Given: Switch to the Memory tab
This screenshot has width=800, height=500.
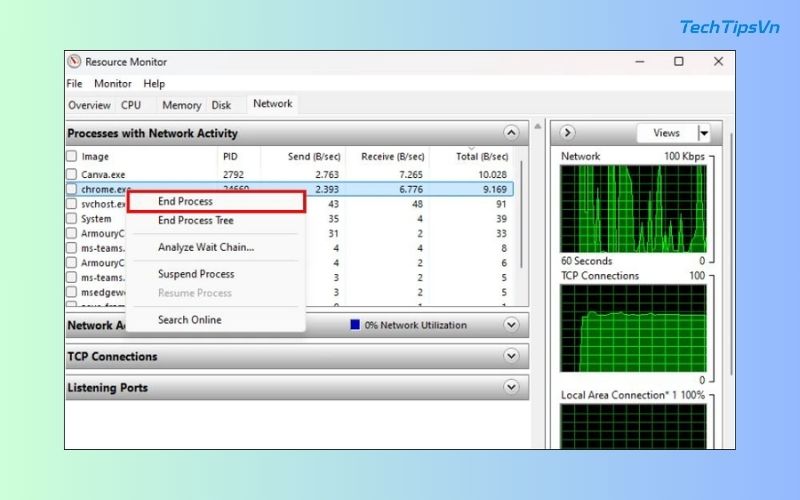Looking at the screenshot, I should click(x=182, y=106).
